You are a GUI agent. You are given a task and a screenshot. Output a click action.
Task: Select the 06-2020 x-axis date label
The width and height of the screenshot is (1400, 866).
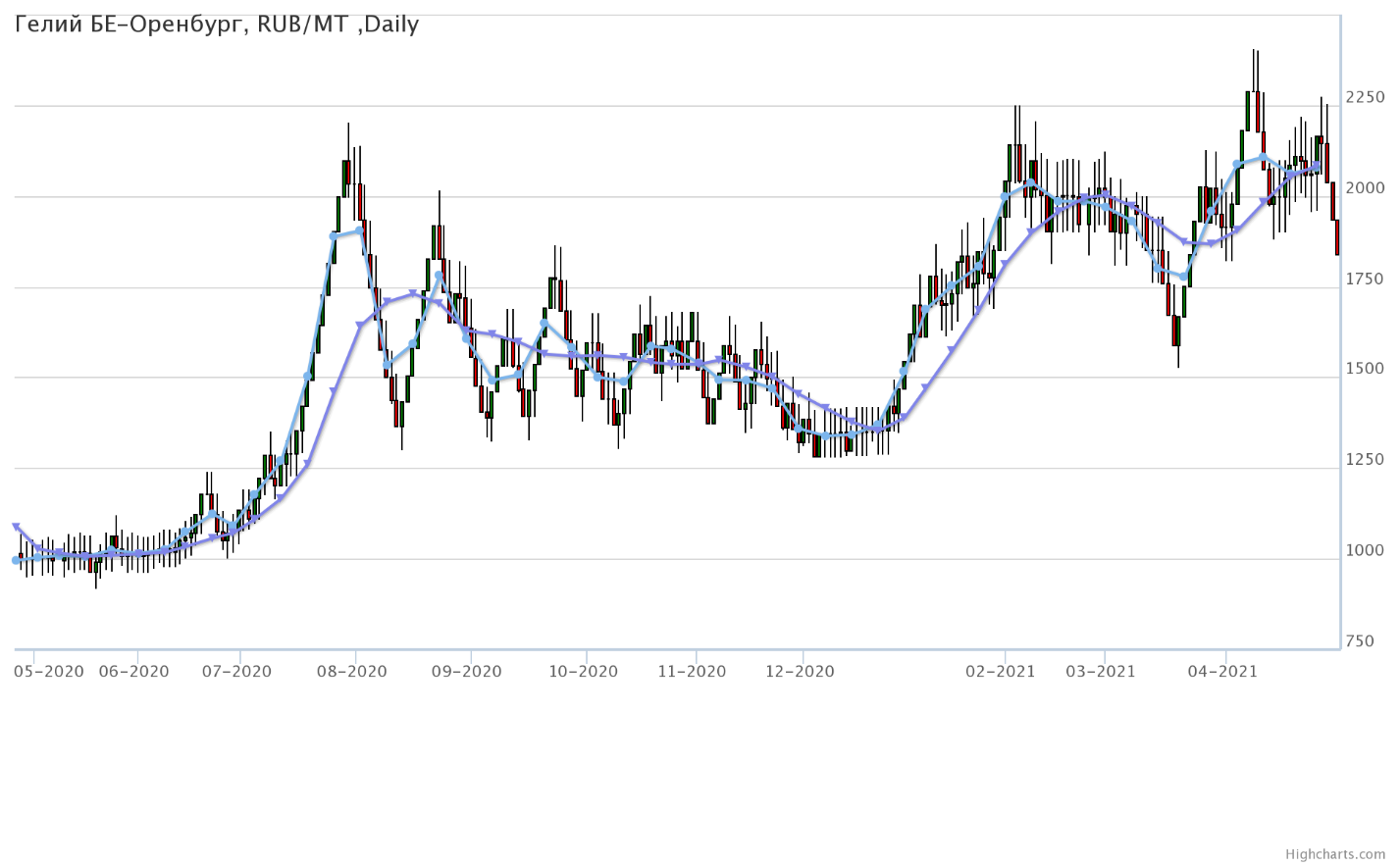point(134,672)
